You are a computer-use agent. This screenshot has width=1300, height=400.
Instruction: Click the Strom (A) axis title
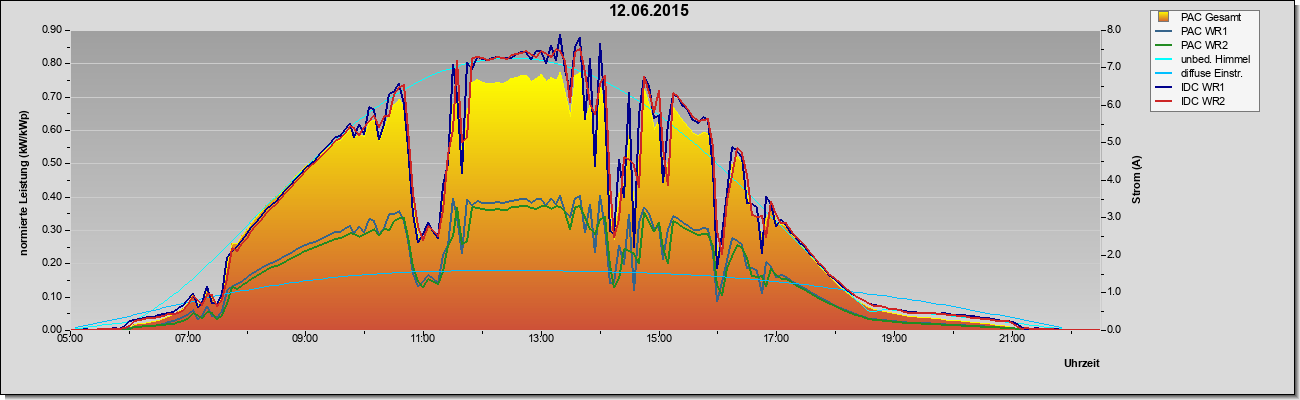(x=1136, y=180)
